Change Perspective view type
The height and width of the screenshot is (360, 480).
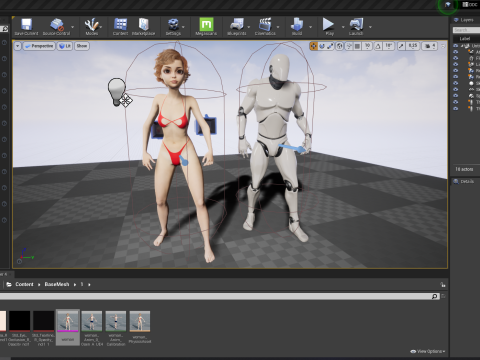(x=39, y=46)
